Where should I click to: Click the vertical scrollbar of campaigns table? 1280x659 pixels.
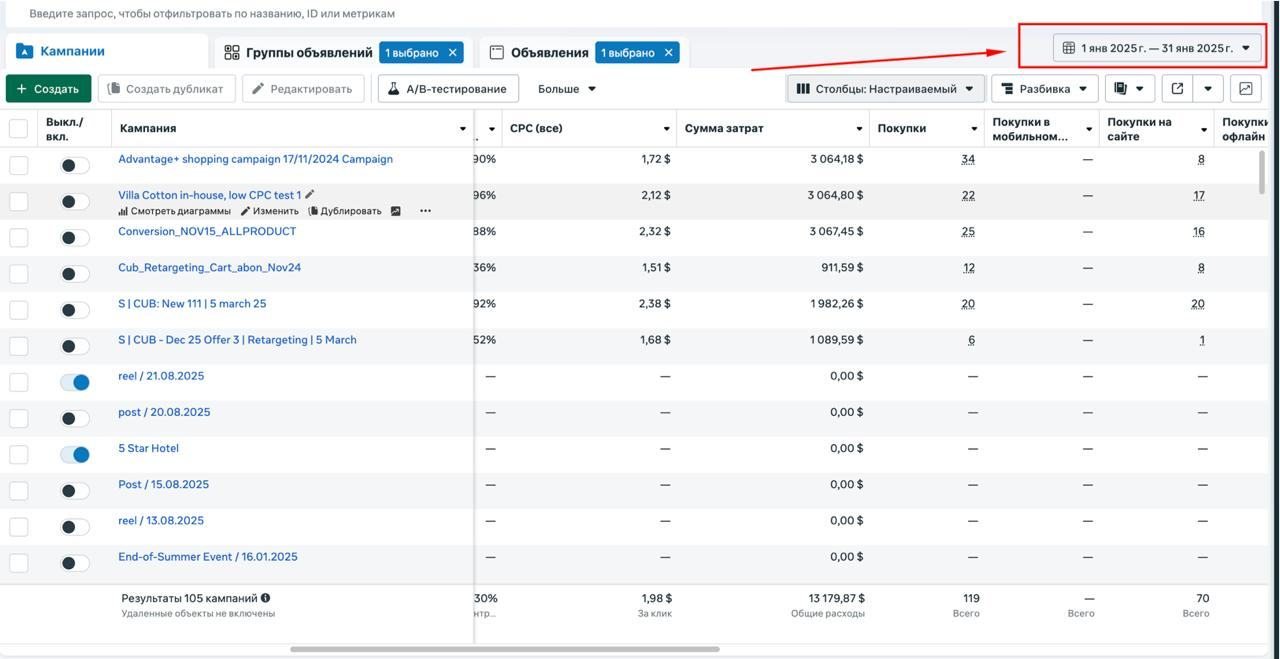click(x=1262, y=170)
